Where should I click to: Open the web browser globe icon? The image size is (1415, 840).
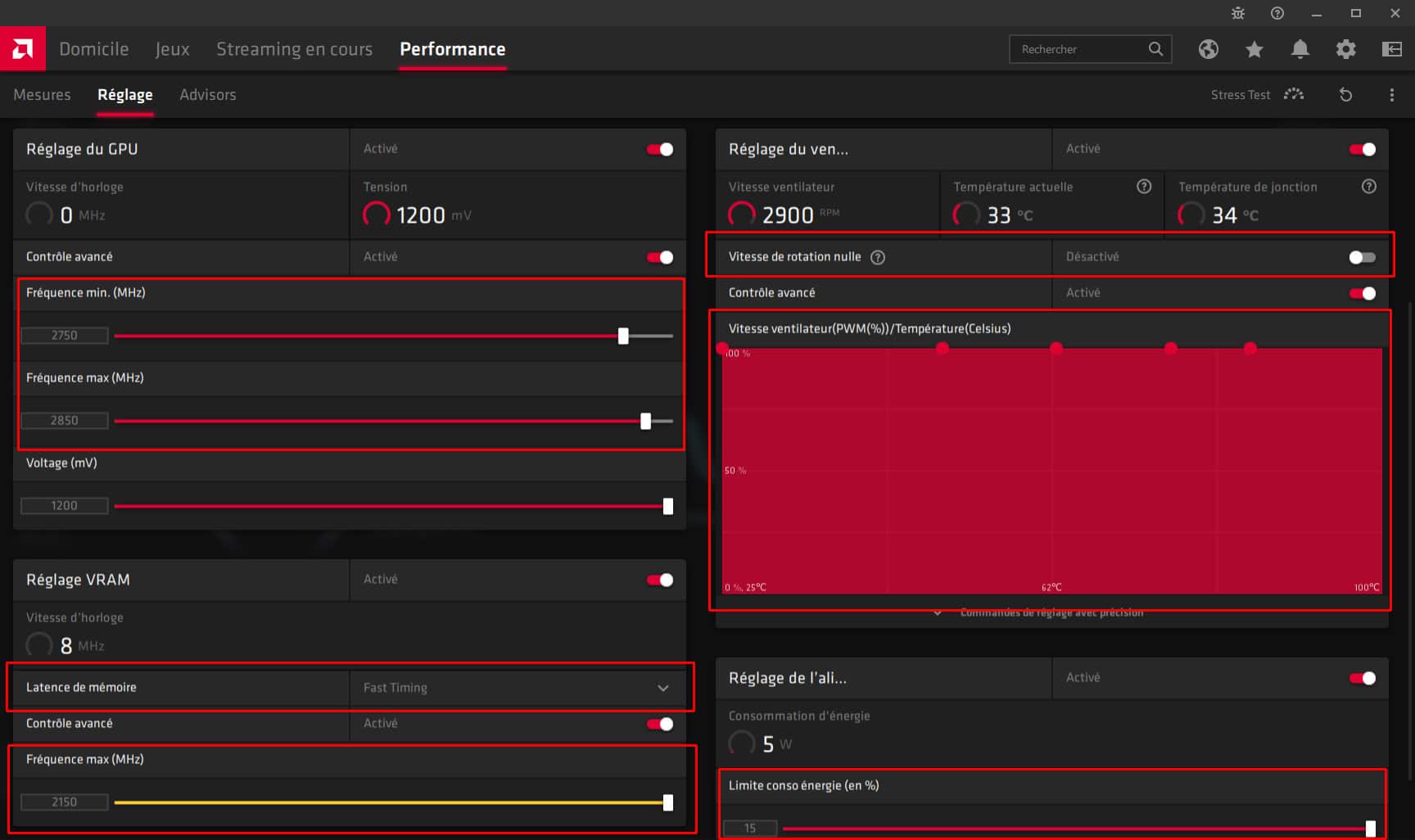pyautogui.click(x=1208, y=49)
